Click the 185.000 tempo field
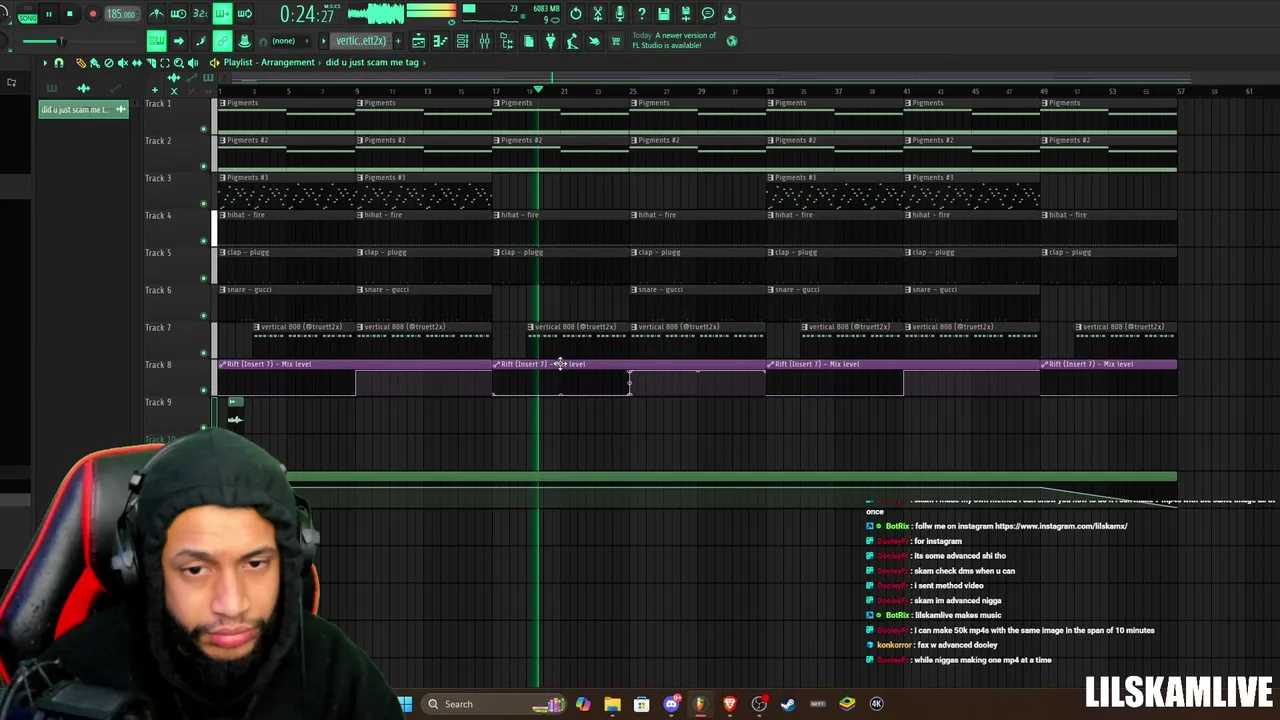Screen dimensions: 1280x720 121,14
